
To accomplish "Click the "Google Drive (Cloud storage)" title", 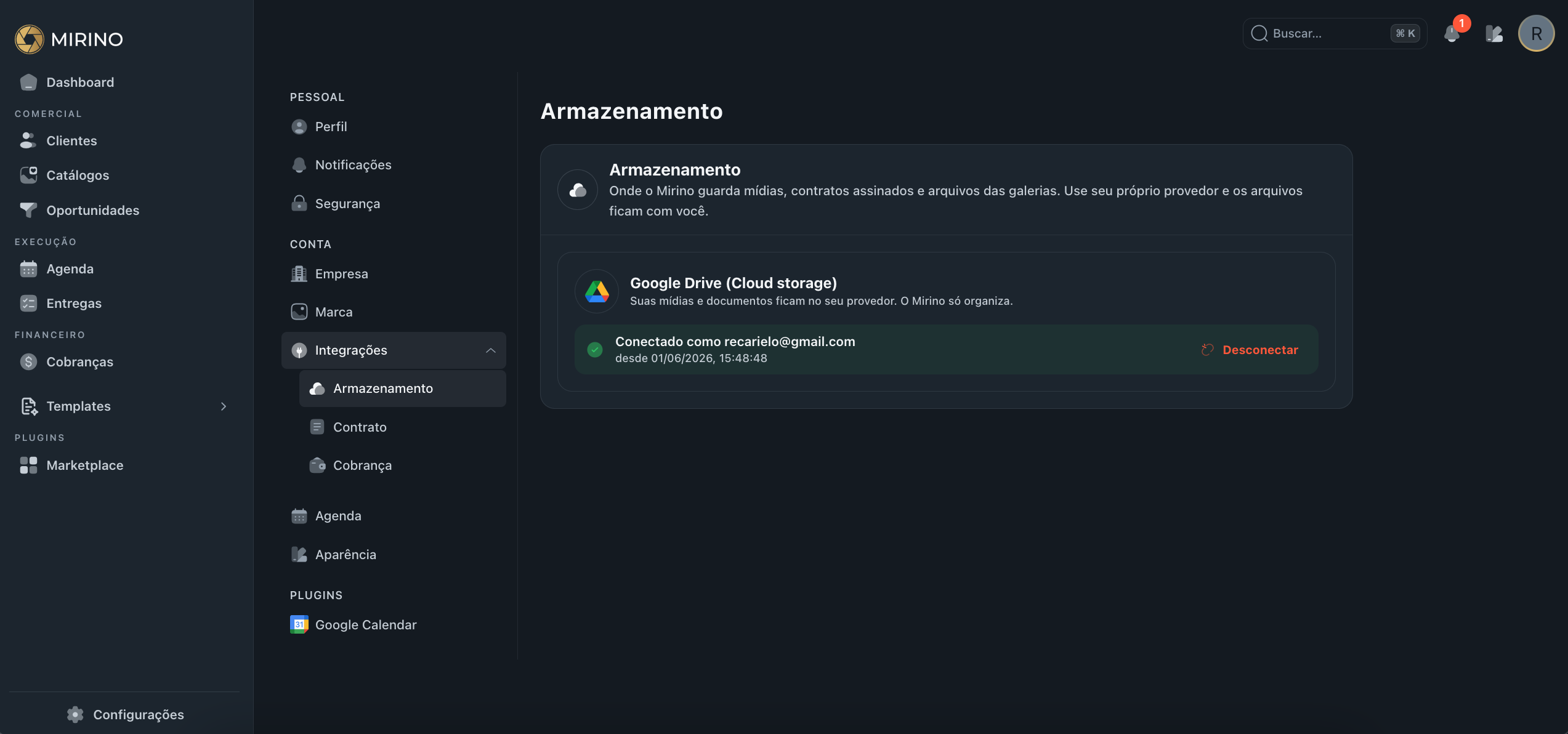I will click(733, 283).
